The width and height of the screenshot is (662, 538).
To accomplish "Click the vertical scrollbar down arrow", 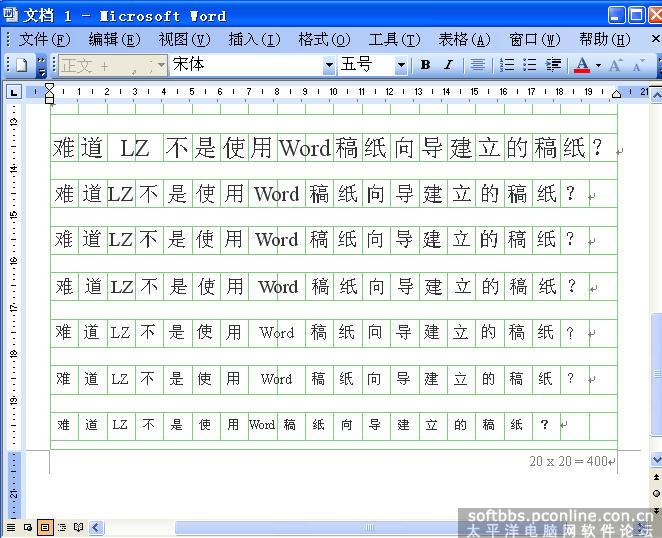I will coord(656,459).
